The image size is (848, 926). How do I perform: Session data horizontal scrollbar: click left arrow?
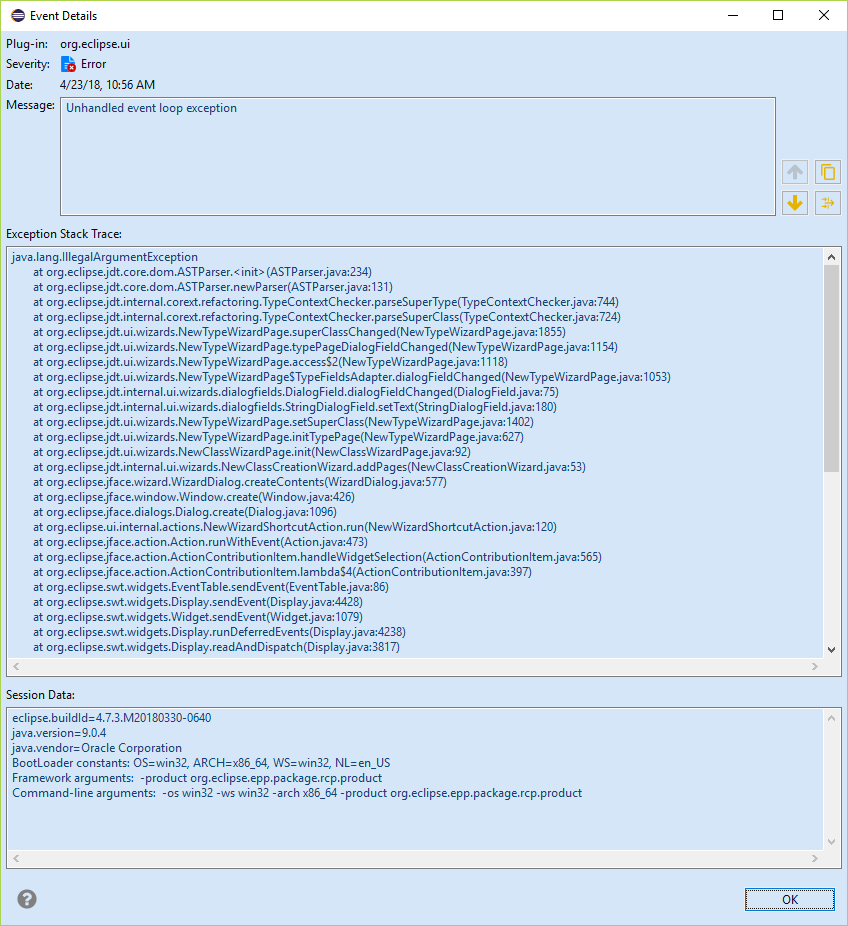pyautogui.click(x=16, y=858)
